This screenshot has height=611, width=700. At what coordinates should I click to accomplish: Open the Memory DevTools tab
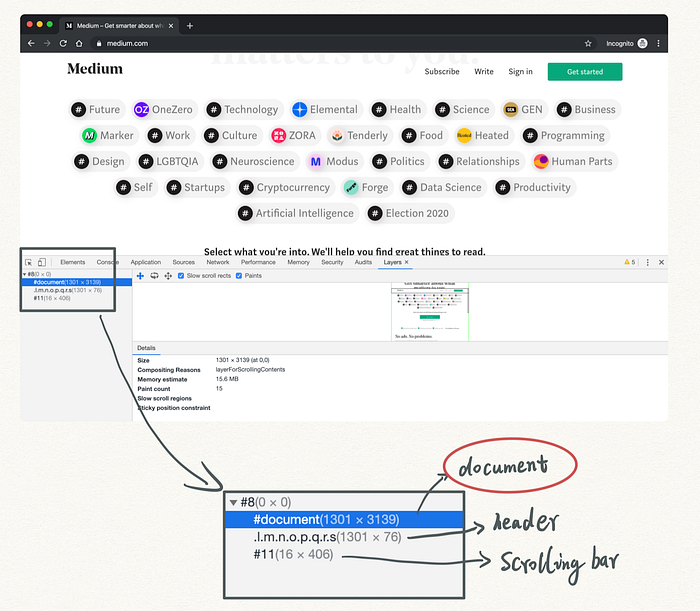point(298,262)
